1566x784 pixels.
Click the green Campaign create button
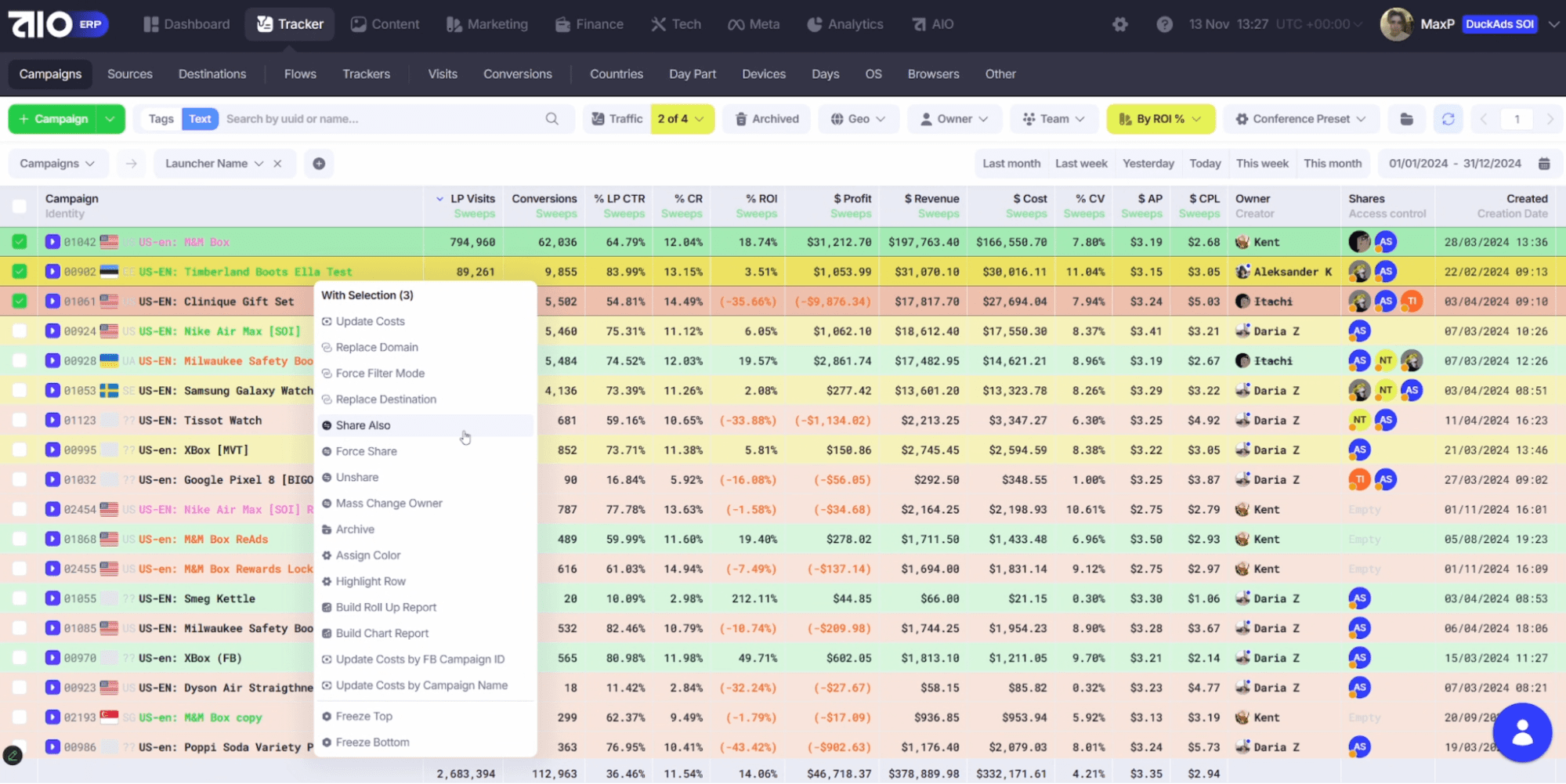pyautogui.click(x=53, y=119)
